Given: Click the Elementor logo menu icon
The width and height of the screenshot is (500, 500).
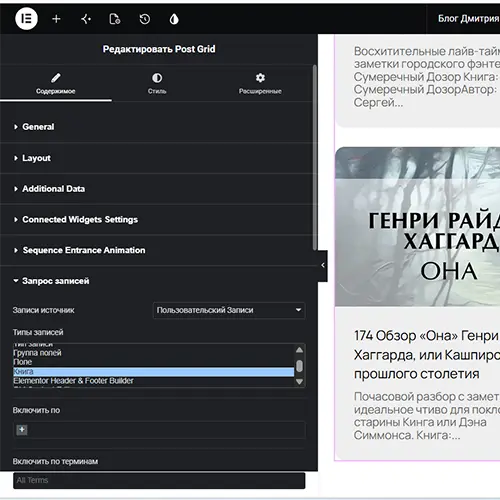Looking at the screenshot, I should pyautogui.click(x=26, y=19).
